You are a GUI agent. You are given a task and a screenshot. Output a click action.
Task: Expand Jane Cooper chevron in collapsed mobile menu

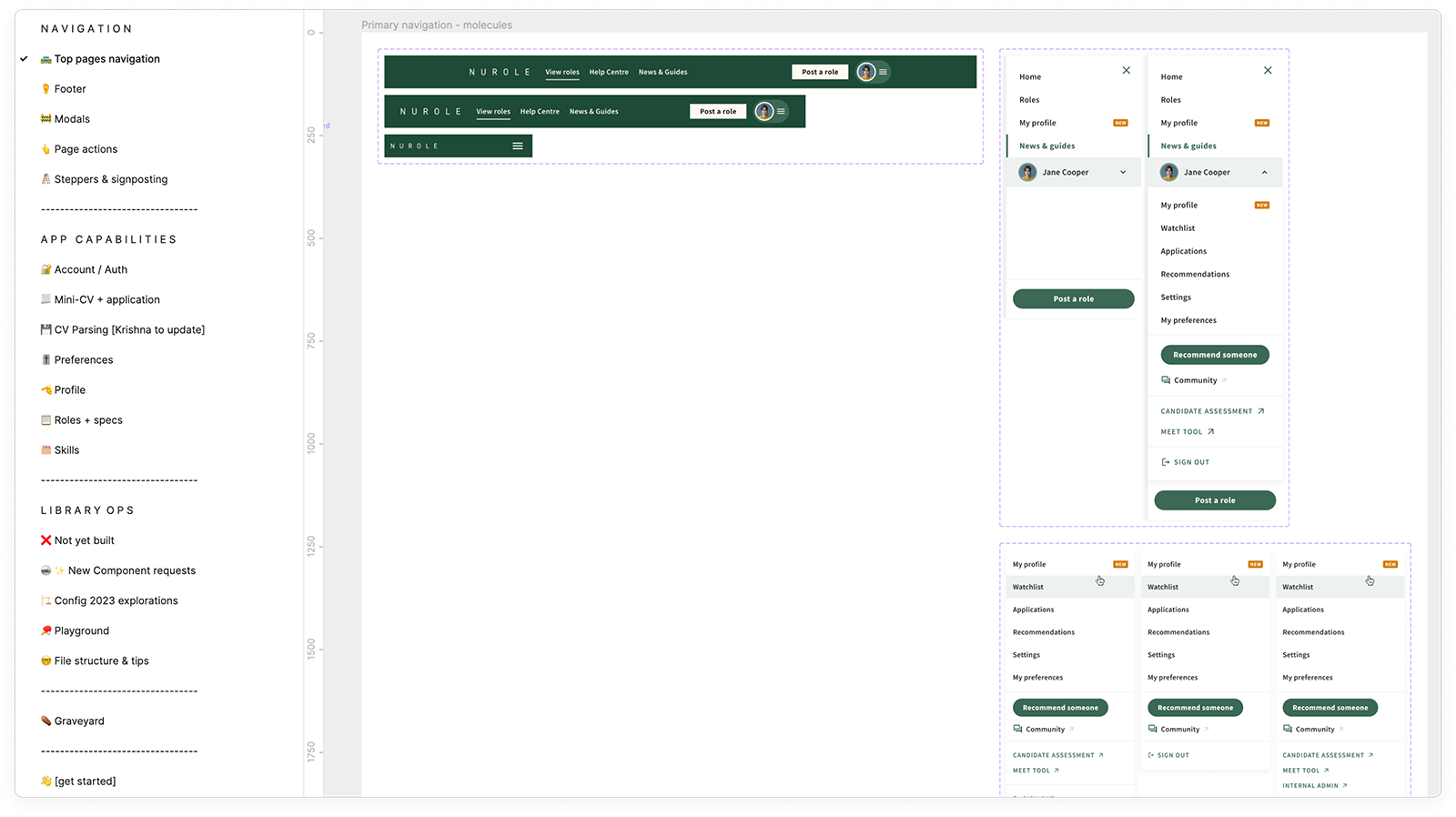click(x=1123, y=172)
